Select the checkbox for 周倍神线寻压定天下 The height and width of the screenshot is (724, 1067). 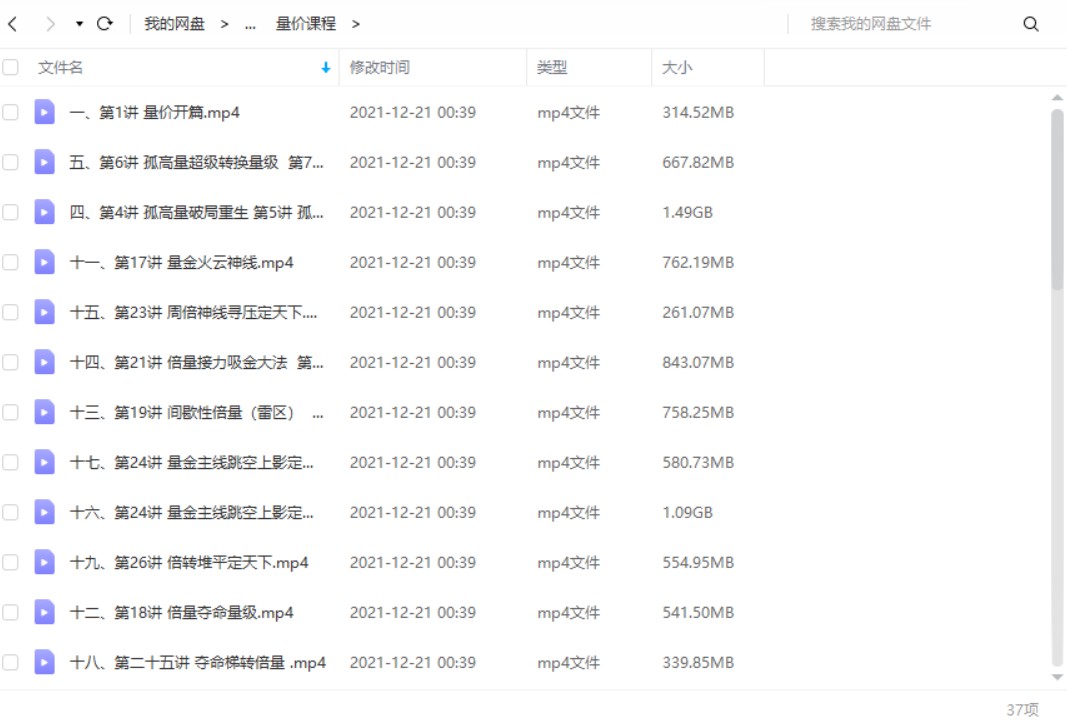point(12,312)
